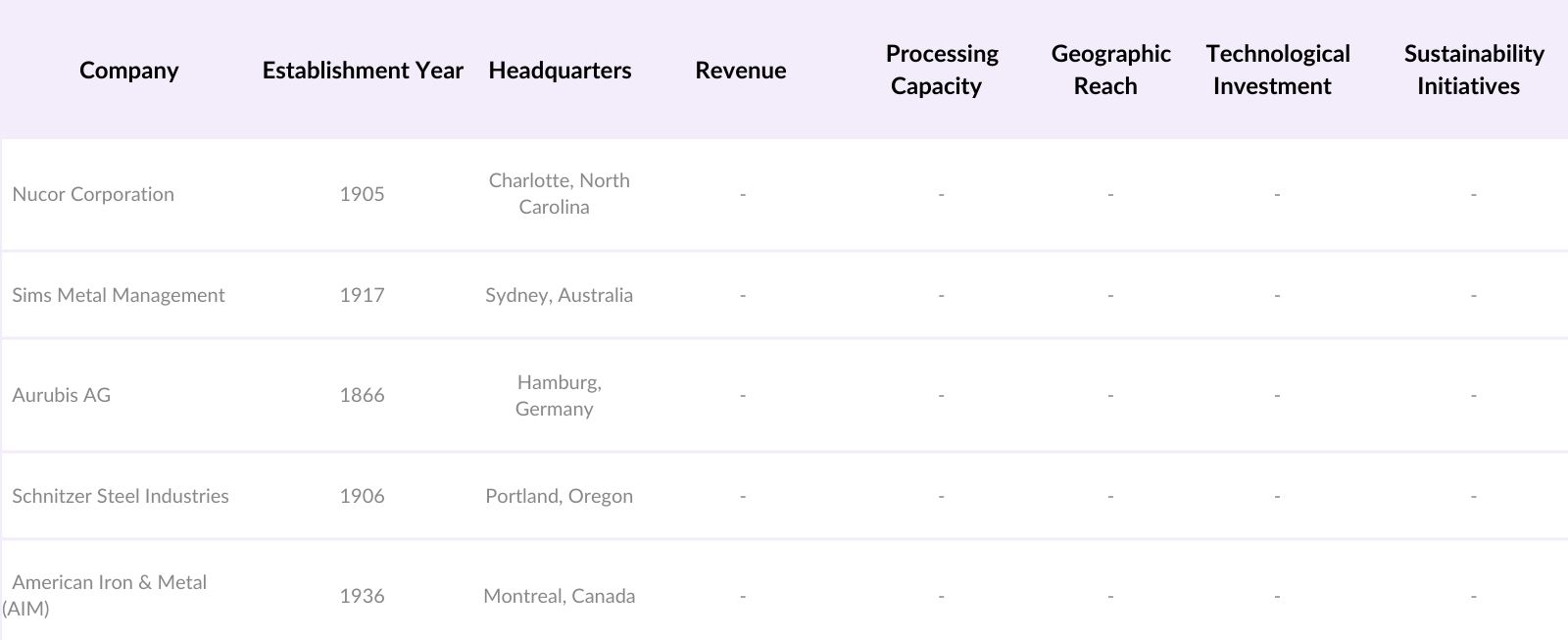Click the Montreal, Canada headquarters cell
The image size is (1568, 640).
(x=559, y=596)
